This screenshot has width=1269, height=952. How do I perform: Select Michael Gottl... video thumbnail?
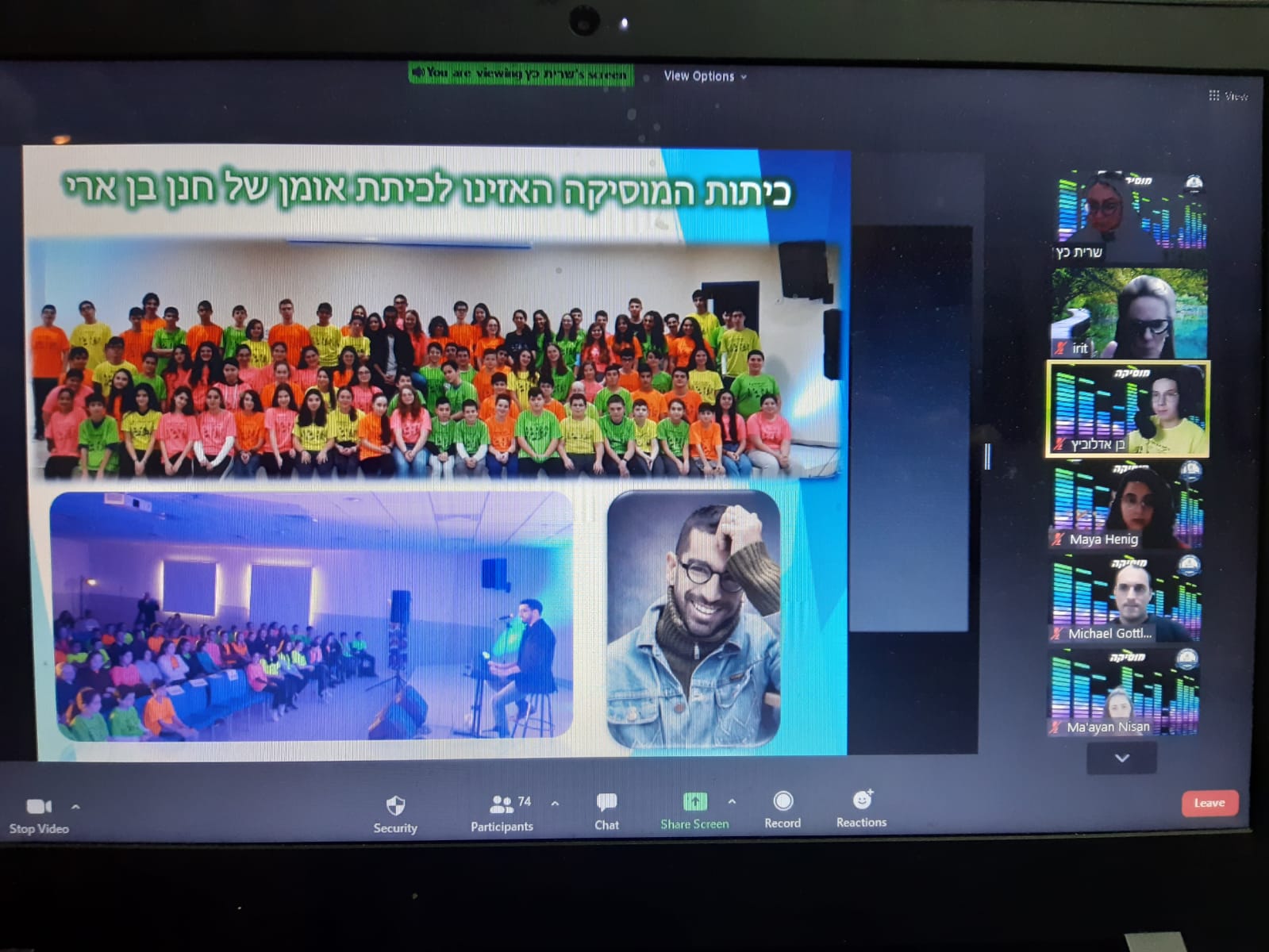(1125, 600)
